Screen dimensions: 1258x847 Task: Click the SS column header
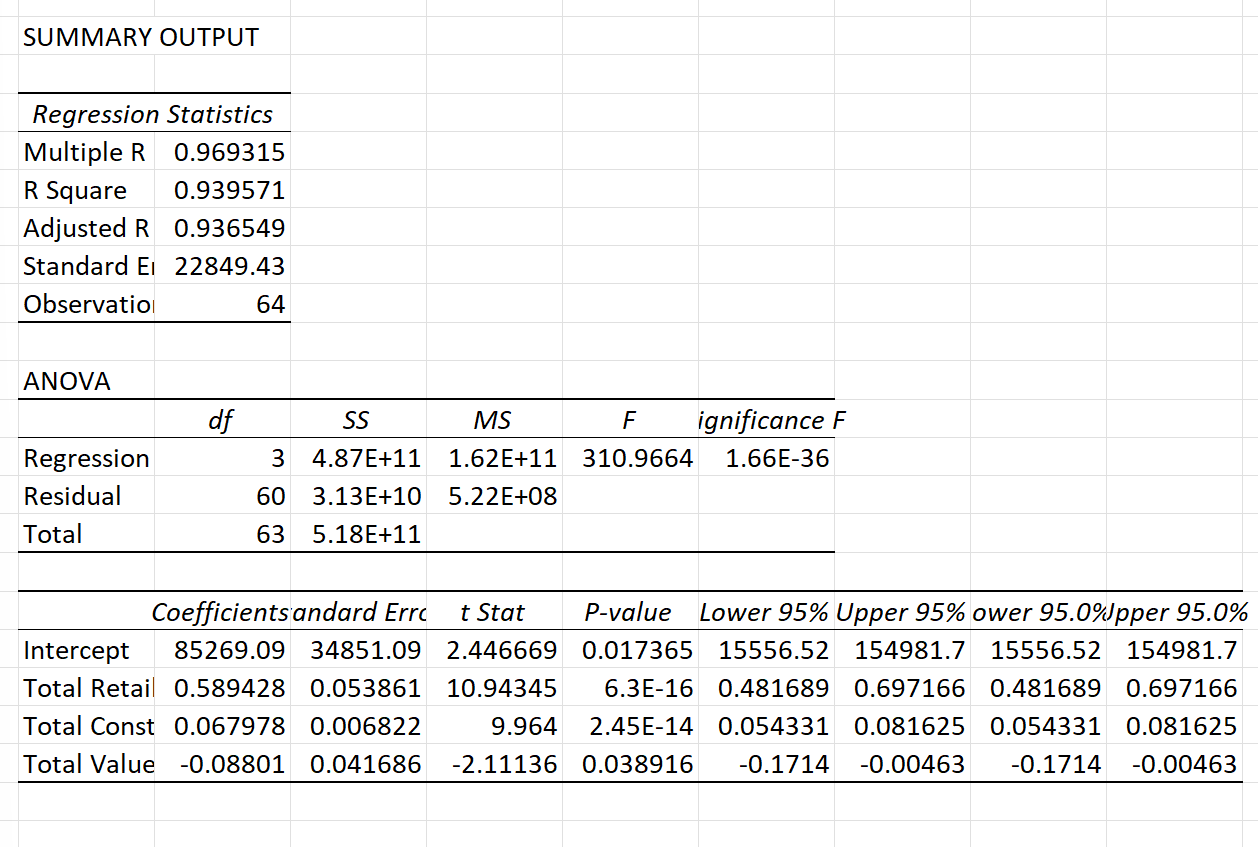point(358,421)
